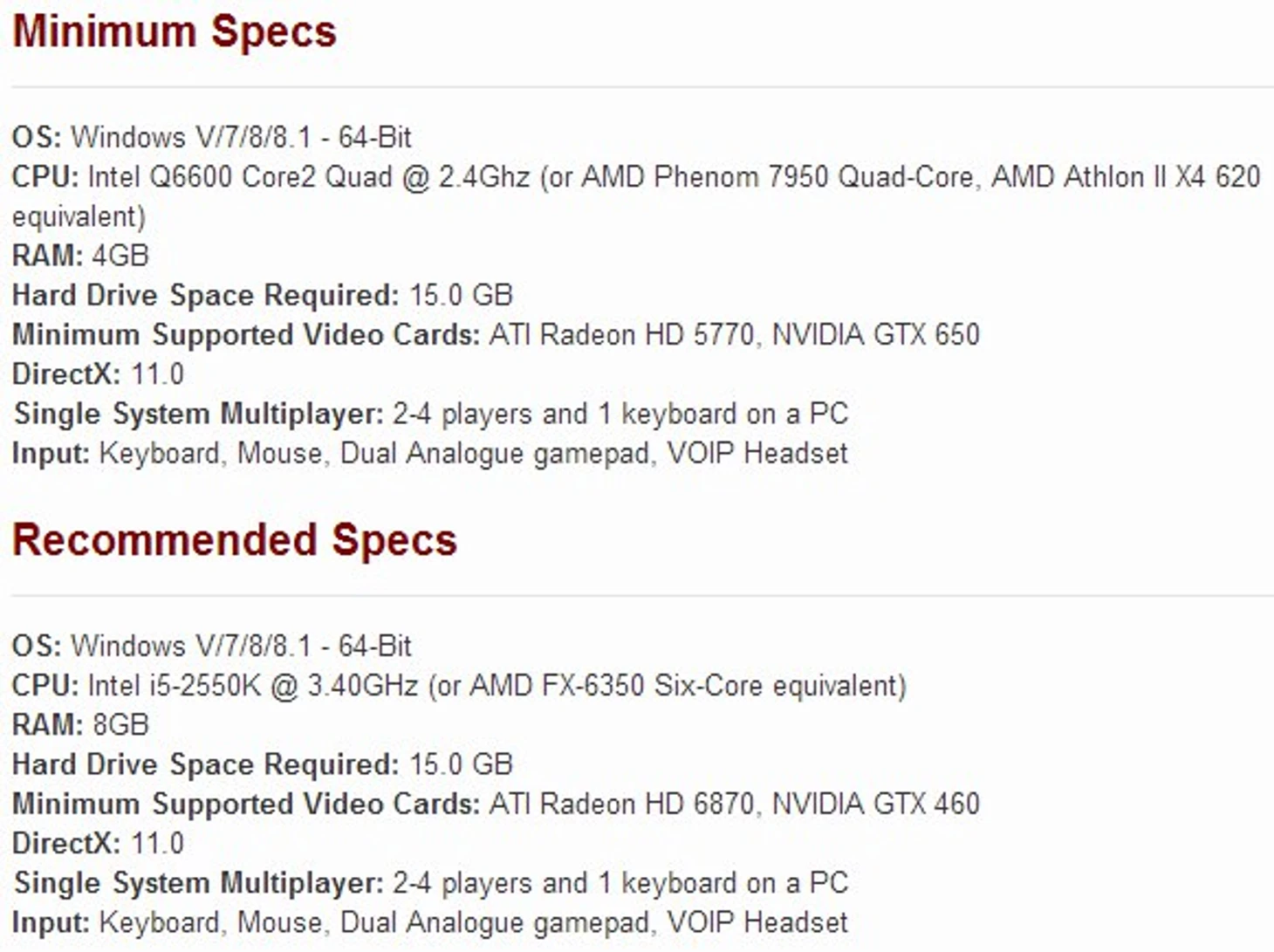Click the DirectX label under Minimum Specs
Image resolution: width=1274 pixels, height=952 pixels.
coord(65,374)
